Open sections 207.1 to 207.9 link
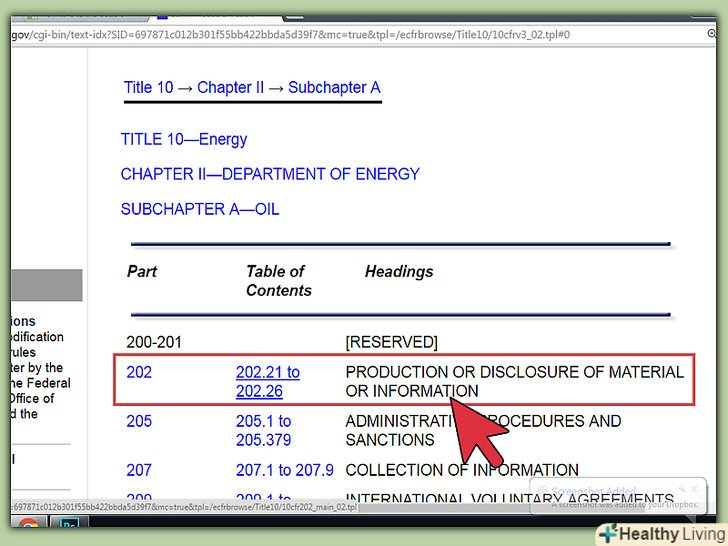Screen dimensions: 728x546 285,470
